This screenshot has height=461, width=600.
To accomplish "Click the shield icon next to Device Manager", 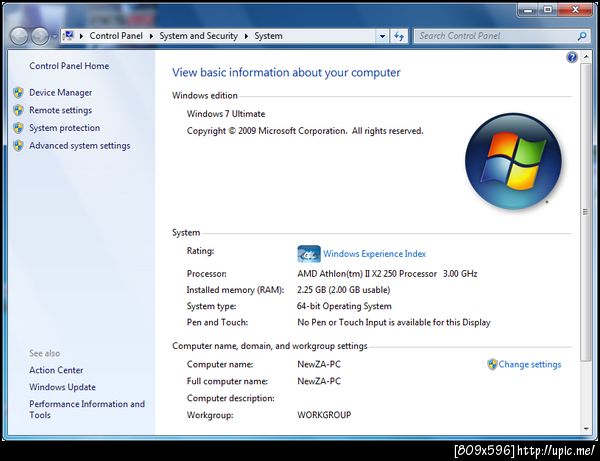I will point(18,93).
